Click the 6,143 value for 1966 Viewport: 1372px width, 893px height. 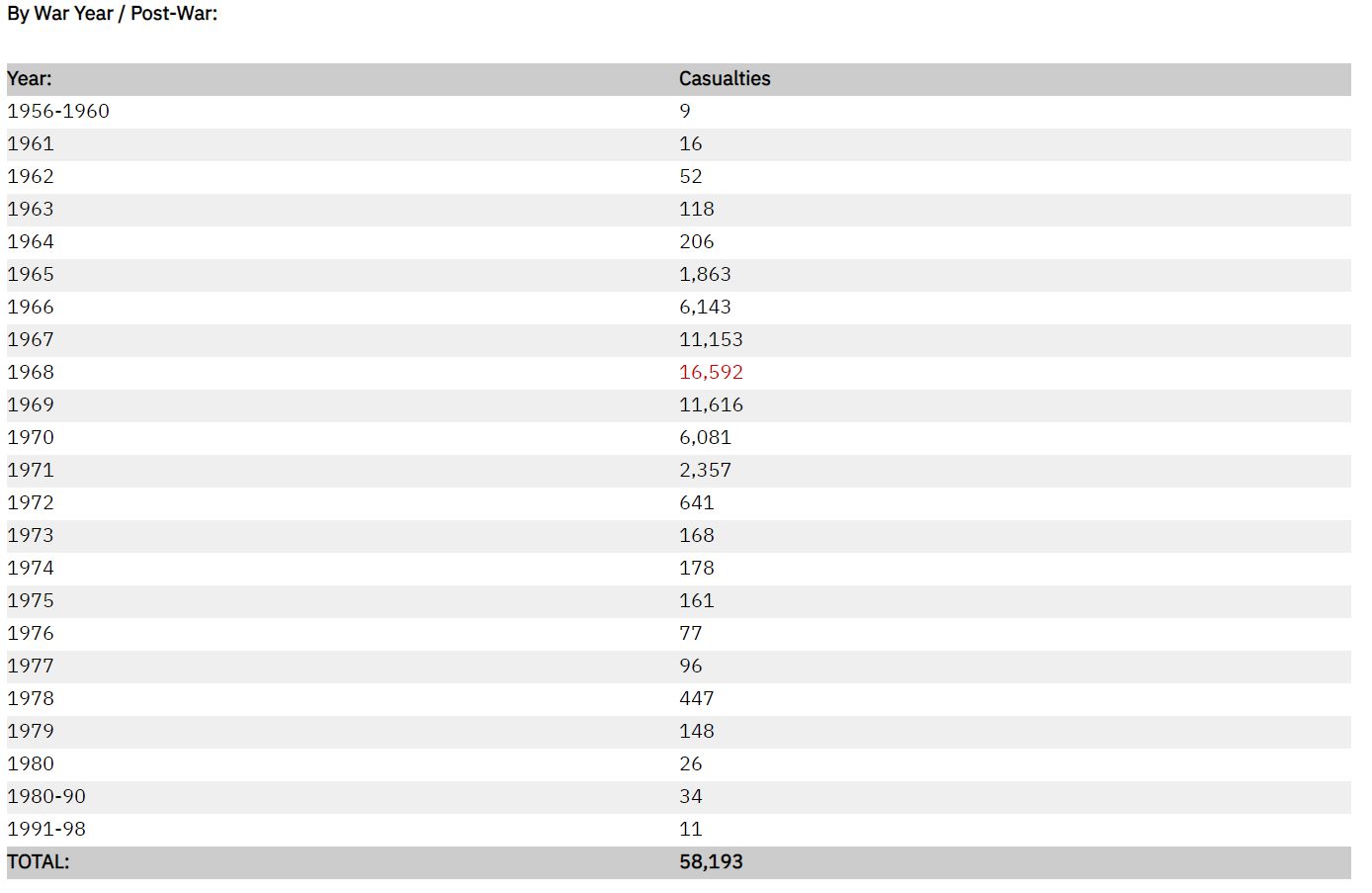tap(705, 308)
